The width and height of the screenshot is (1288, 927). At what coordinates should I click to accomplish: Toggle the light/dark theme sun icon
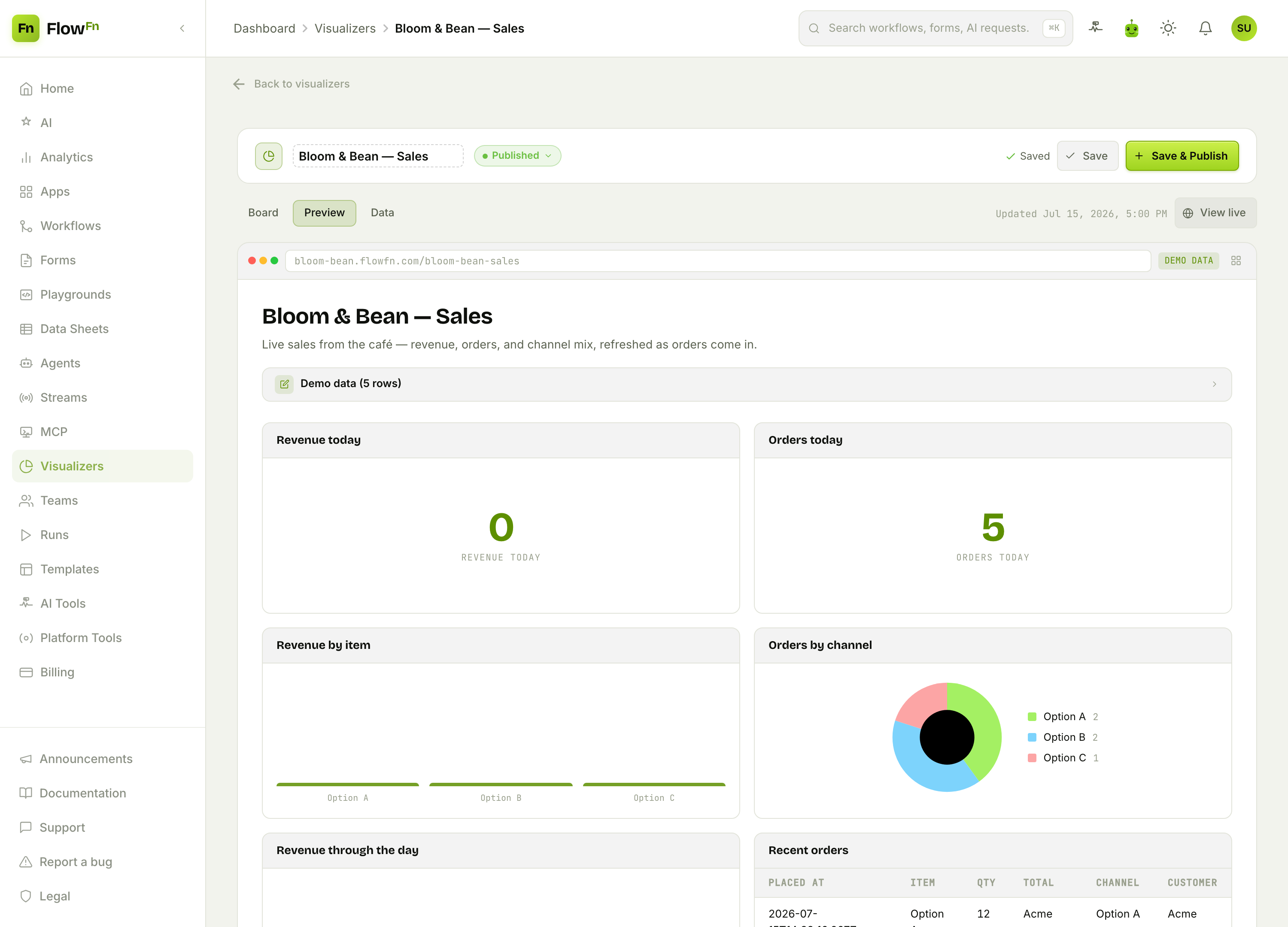[1168, 28]
